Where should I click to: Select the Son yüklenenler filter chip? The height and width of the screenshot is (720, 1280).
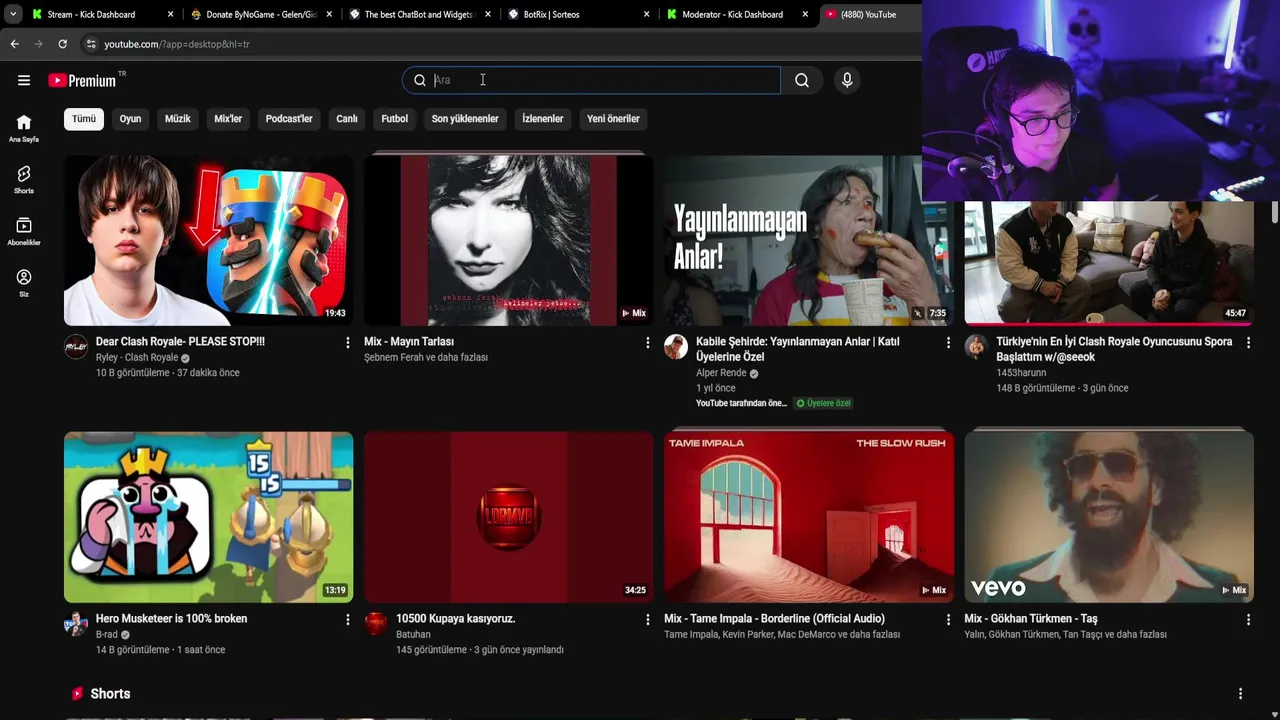pos(465,119)
